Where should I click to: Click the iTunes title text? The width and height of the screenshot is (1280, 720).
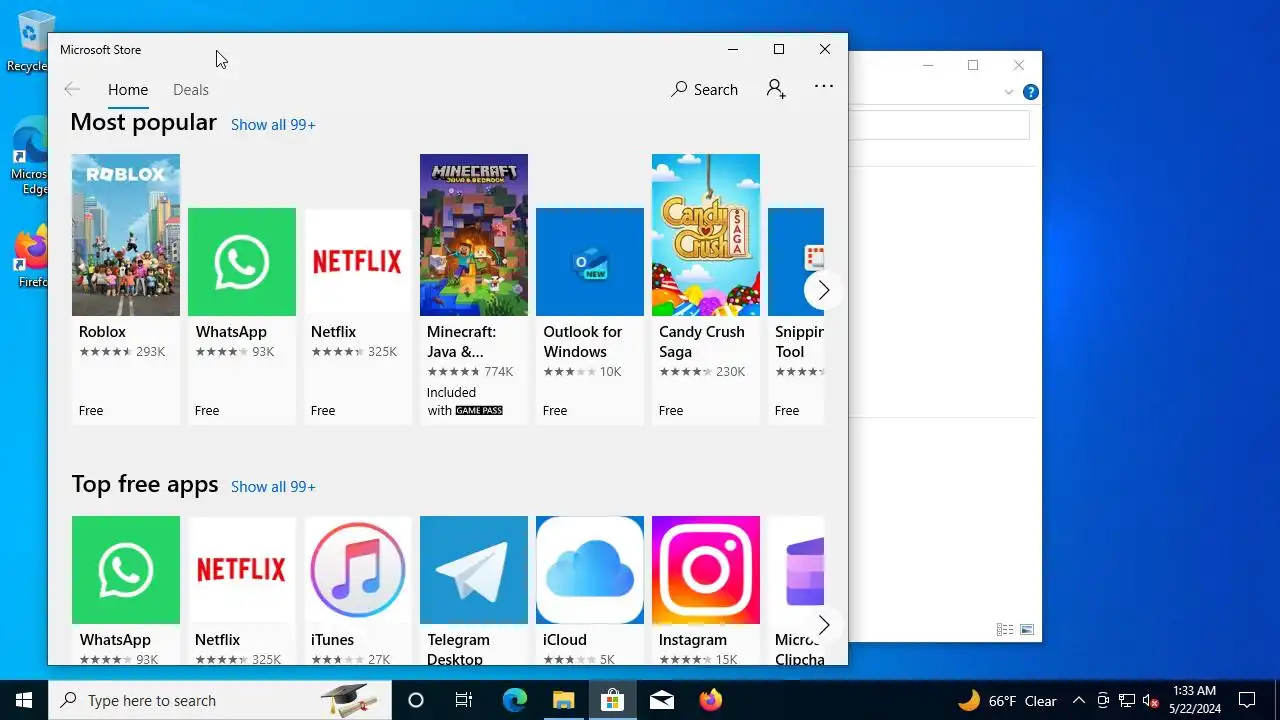click(332, 640)
